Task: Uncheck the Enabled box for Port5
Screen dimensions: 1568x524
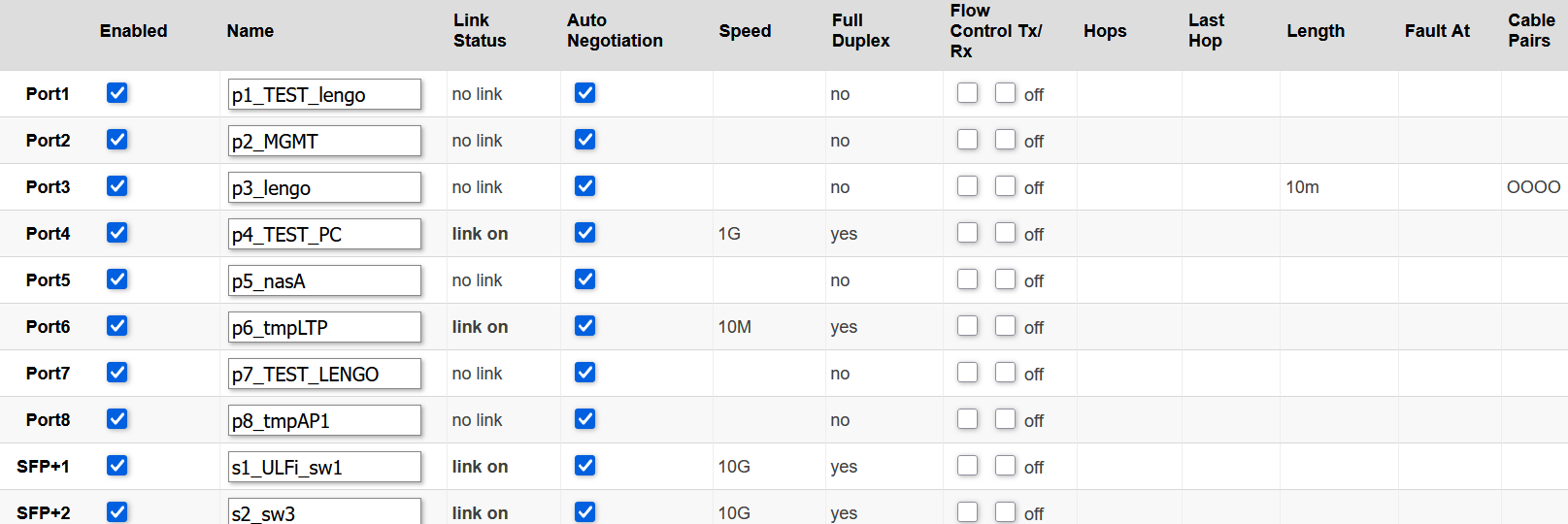Action: click(117, 279)
